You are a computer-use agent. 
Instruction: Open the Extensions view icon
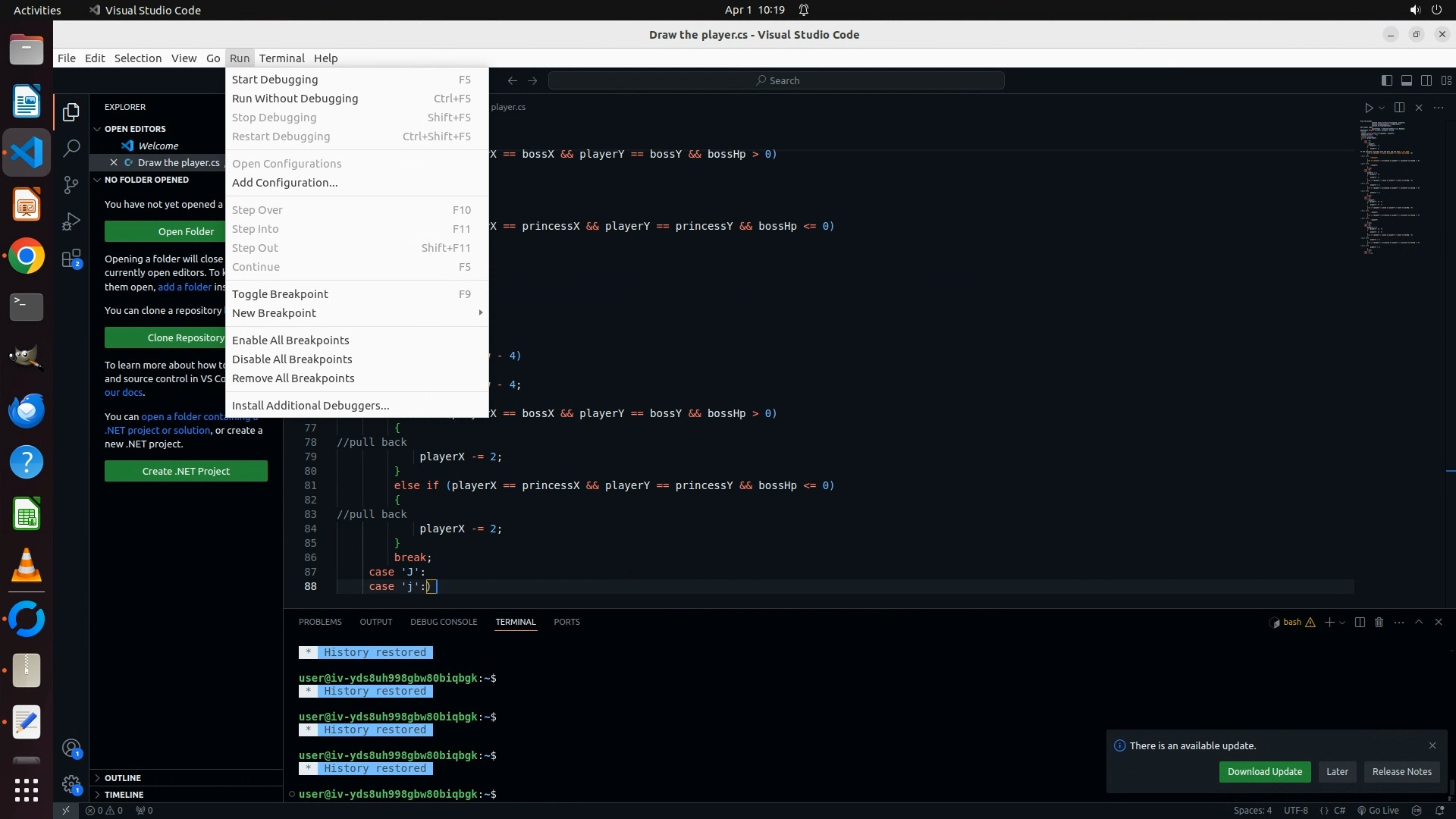point(71,259)
